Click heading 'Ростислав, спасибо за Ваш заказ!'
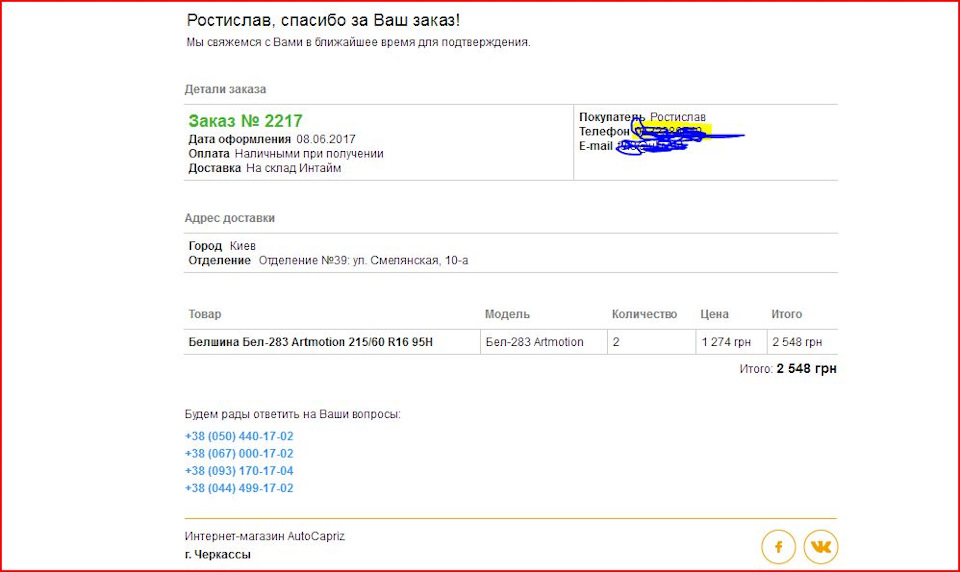Image resolution: width=960 pixels, height=572 pixels. [323, 20]
